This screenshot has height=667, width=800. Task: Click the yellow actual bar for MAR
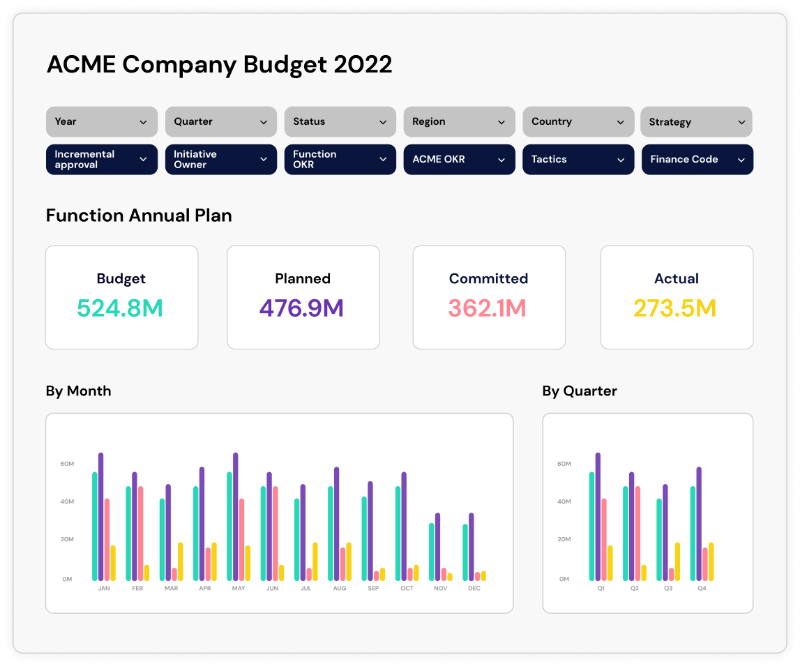tap(180, 561)
